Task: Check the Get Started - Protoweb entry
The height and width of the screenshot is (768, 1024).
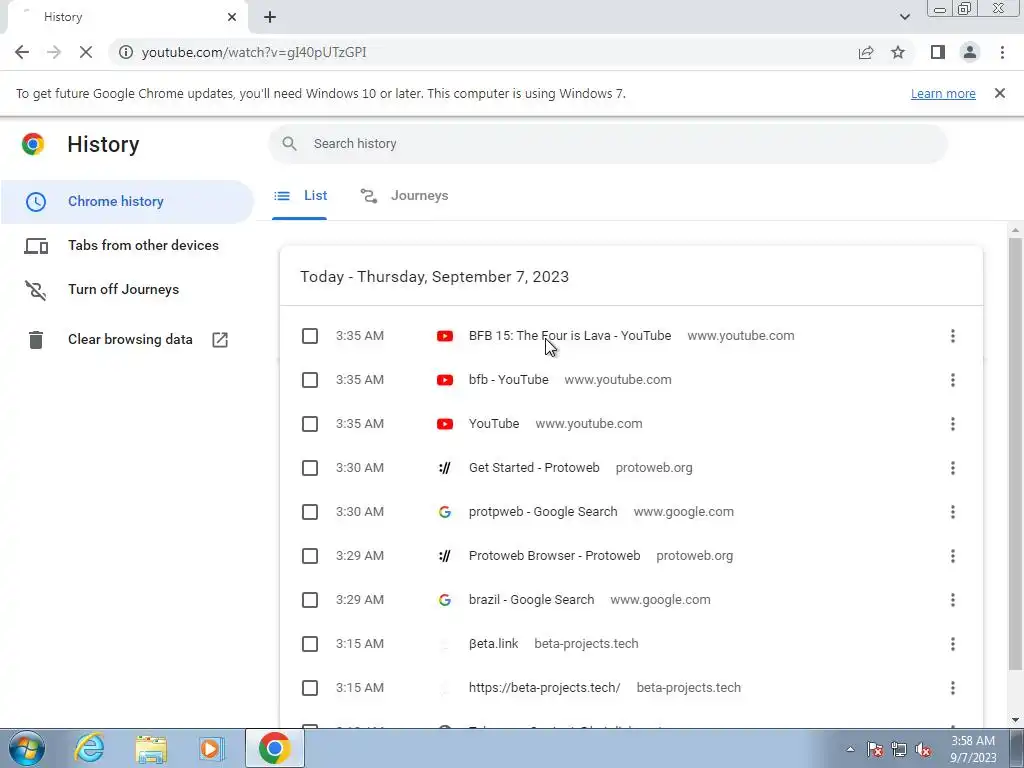Action: 310,468
